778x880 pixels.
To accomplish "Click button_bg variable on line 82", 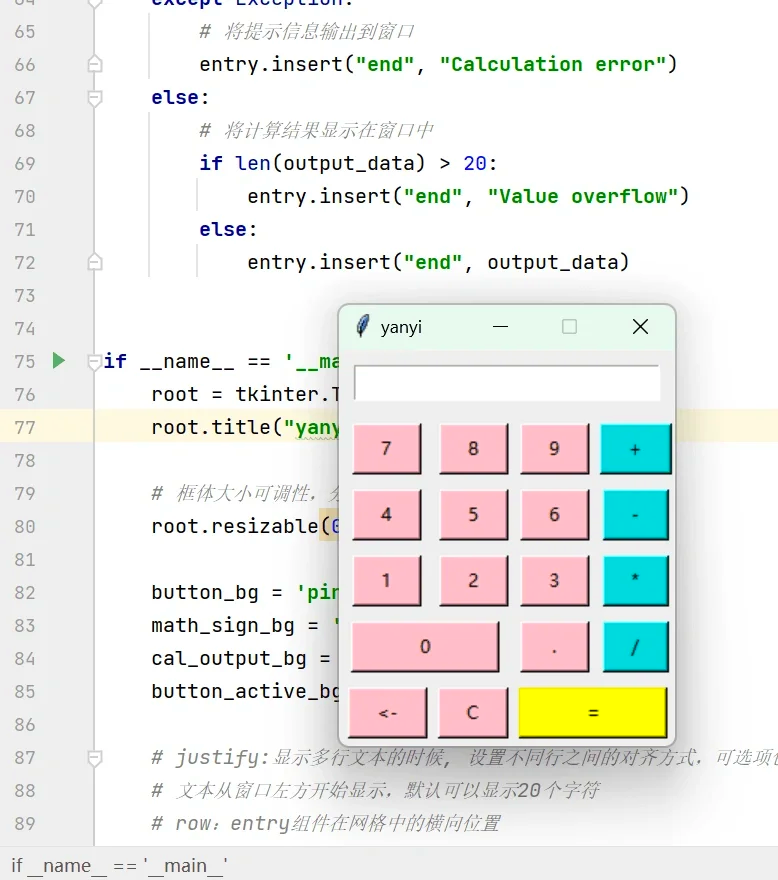I will pyautogui.click(x=205, y=593).
